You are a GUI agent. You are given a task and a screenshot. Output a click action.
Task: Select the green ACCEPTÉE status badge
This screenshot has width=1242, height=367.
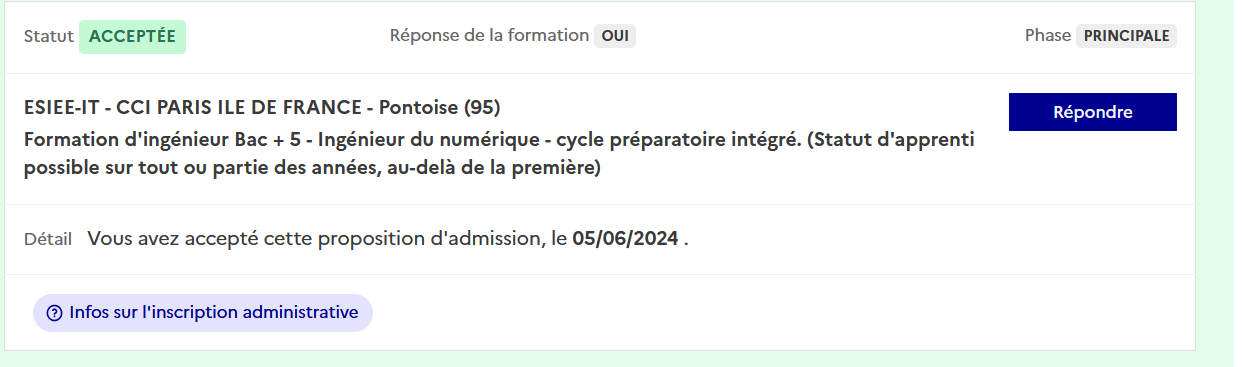tap(132, 36)
